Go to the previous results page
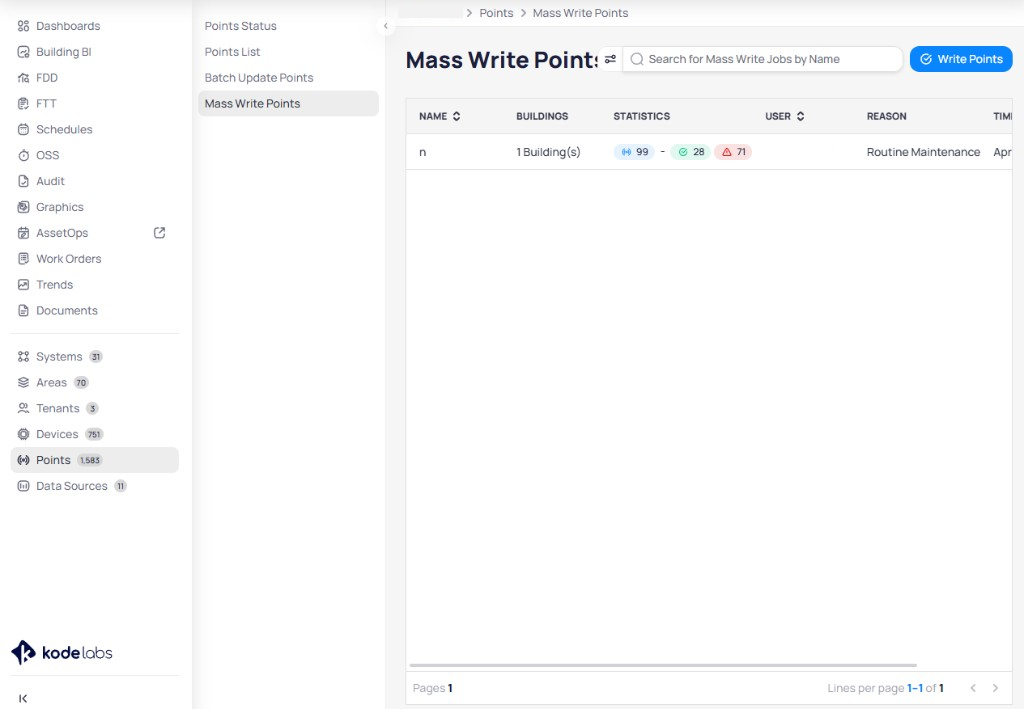1024x709 pixels. [973, 688]
